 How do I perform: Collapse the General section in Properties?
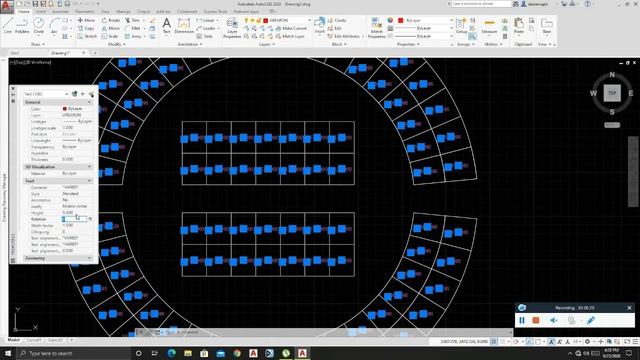click(x=89, y=102)
